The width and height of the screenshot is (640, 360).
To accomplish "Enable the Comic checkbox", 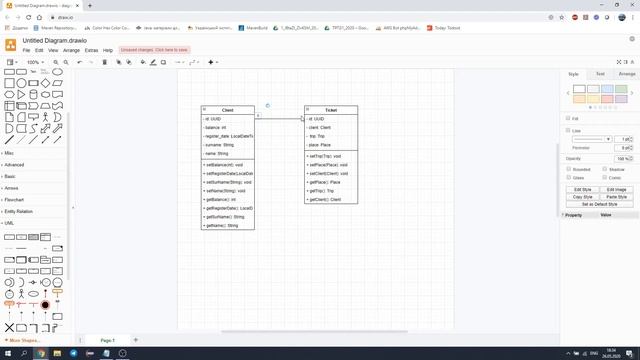I will (604, 178).
